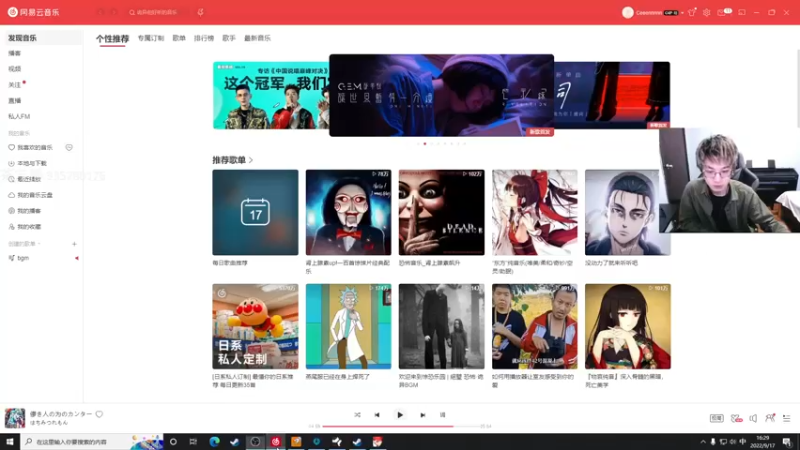800x450 pixels.
Task: Show the right red banner
Action: pyautogui.click(x=612, y=95)
